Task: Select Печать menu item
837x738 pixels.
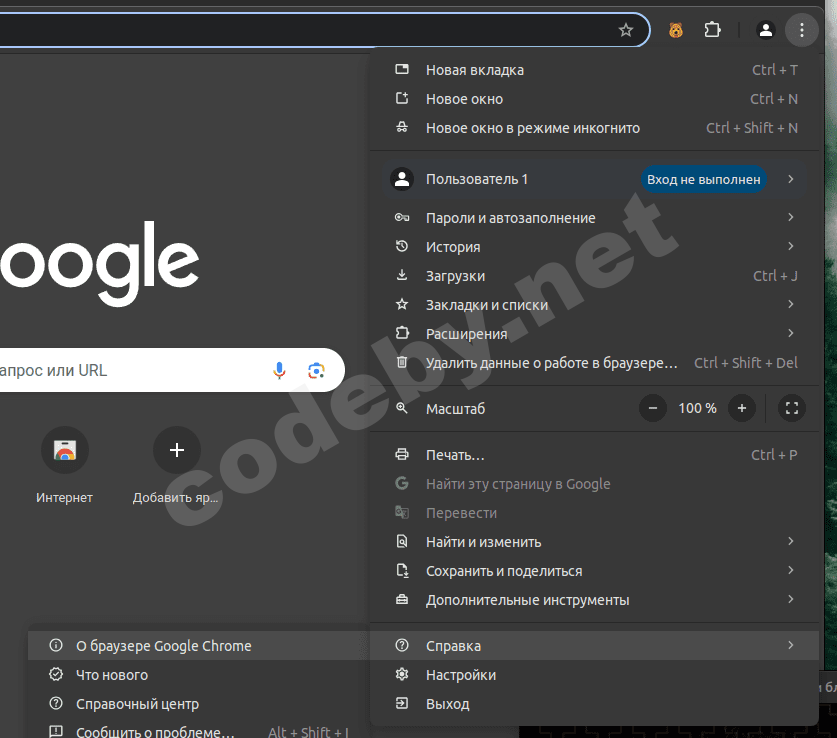Action: coord(595,455)
